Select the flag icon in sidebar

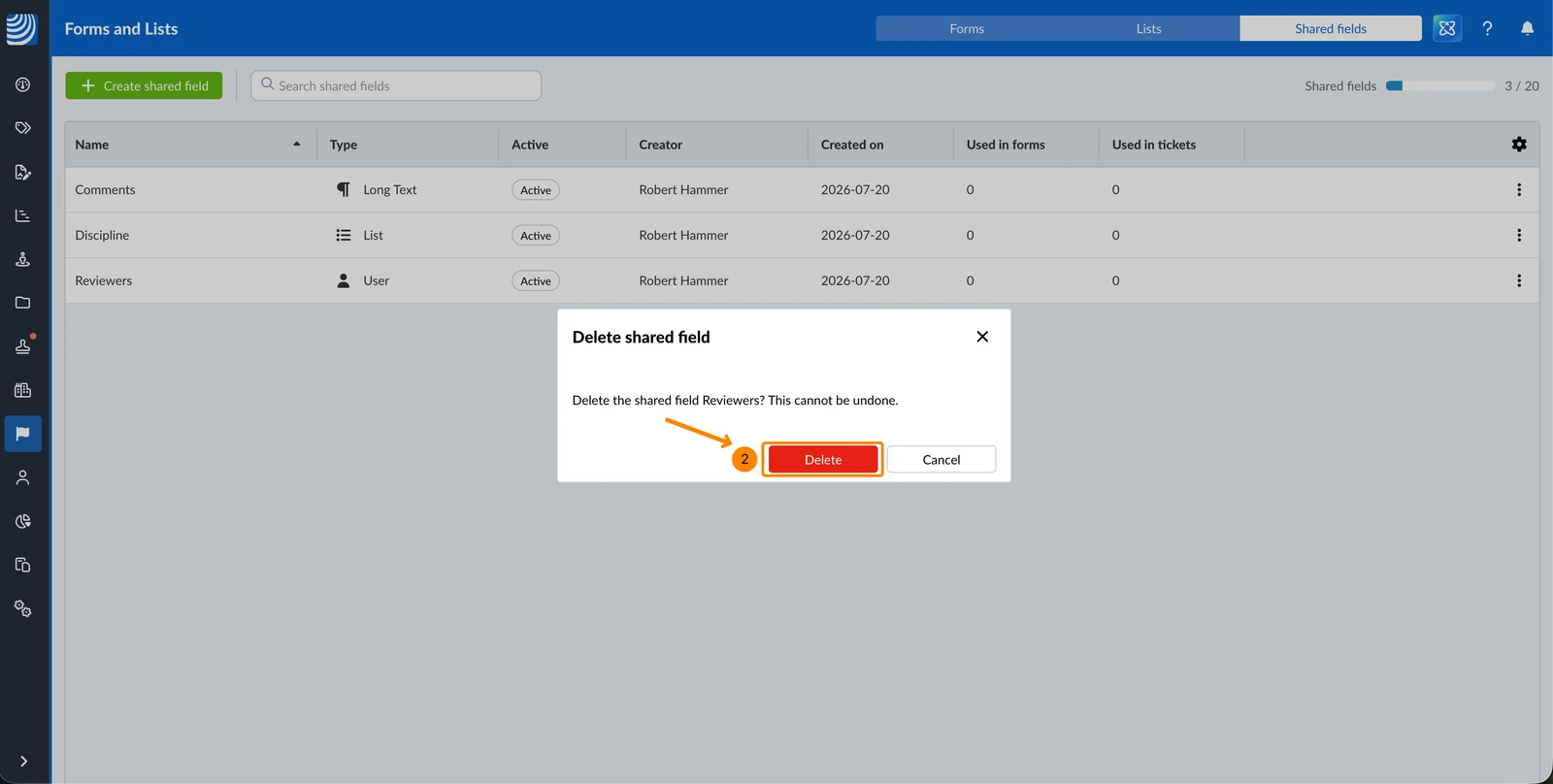point(23,434)
